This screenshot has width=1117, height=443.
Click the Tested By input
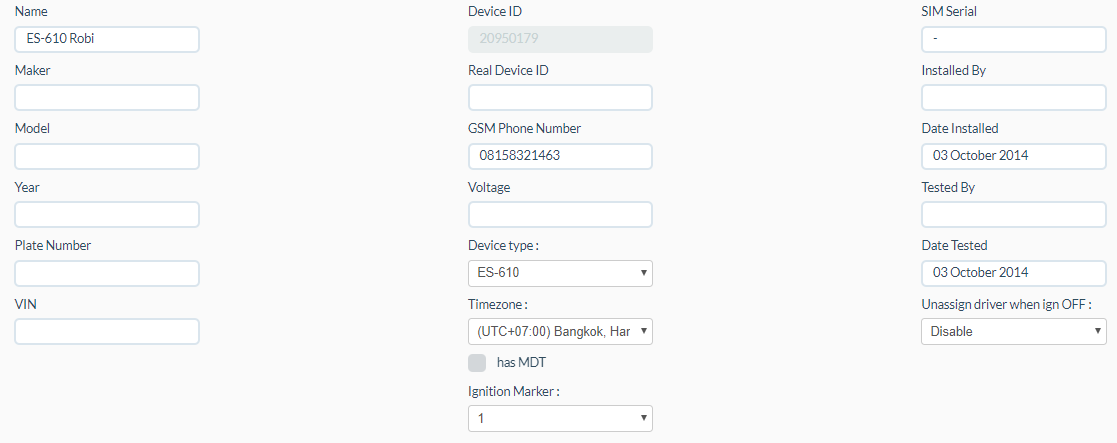click(x=1013, y=214)
